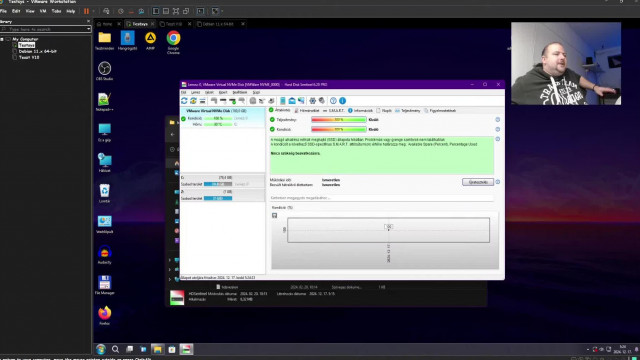640x360 pixels.
Task: Select the S.M.A.R.T. tab
Action: [334, 111]
